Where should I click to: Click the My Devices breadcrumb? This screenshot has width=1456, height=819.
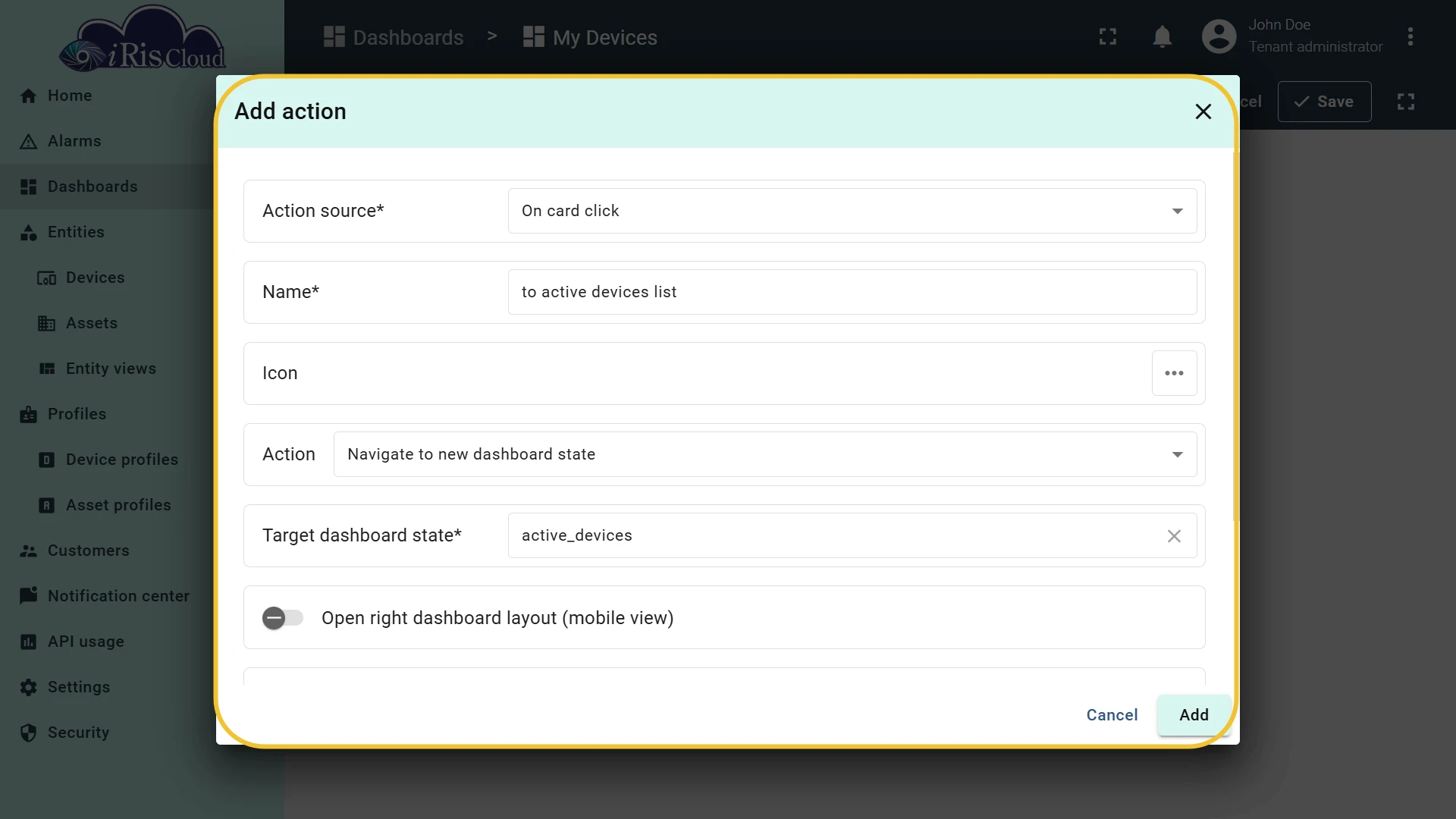pyautogui.click(x=590, y=37)
